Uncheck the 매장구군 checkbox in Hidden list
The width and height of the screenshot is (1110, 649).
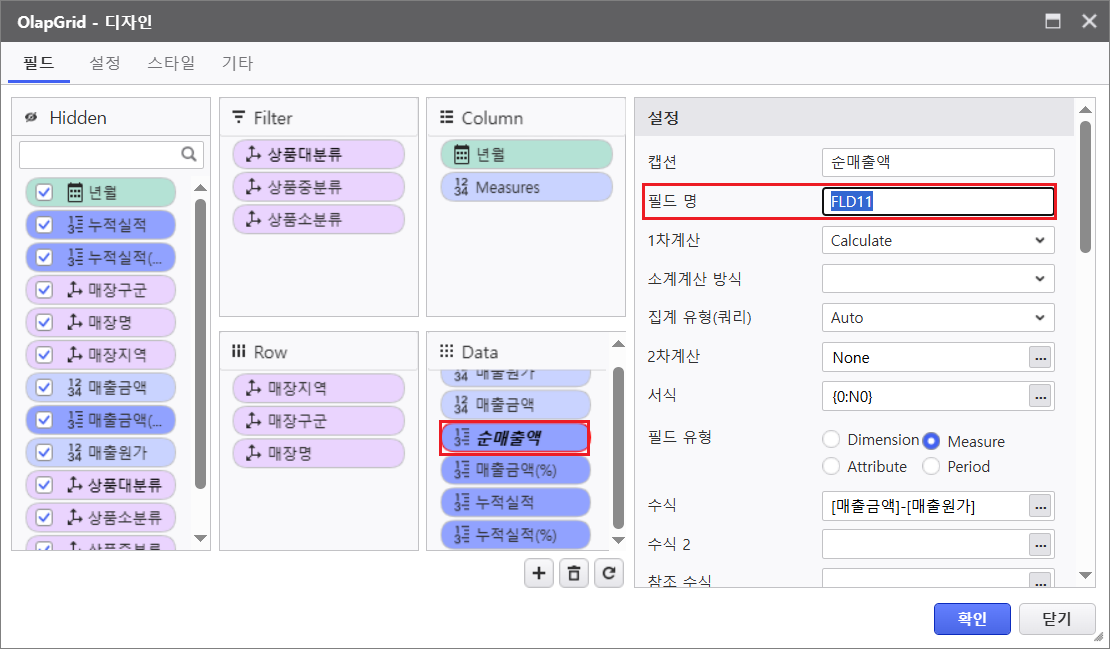[x=44, y=290]
